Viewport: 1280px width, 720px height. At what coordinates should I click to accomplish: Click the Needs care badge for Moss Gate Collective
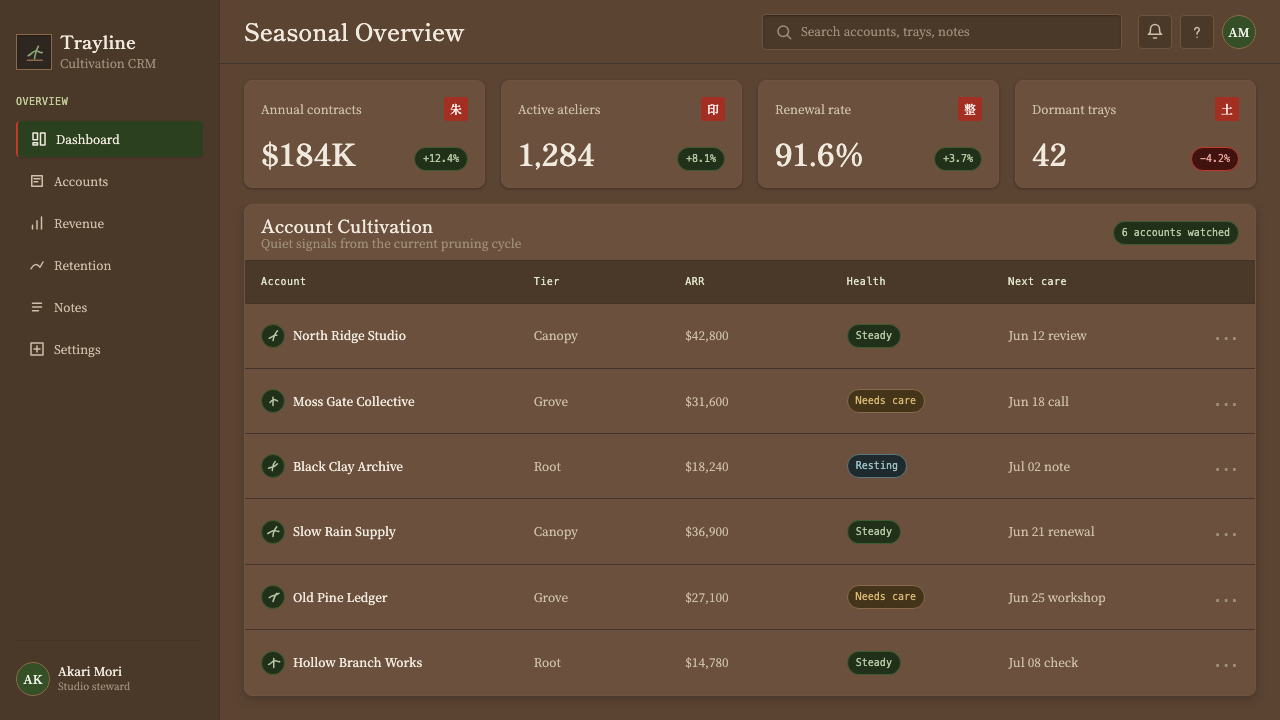pos(885,401)
